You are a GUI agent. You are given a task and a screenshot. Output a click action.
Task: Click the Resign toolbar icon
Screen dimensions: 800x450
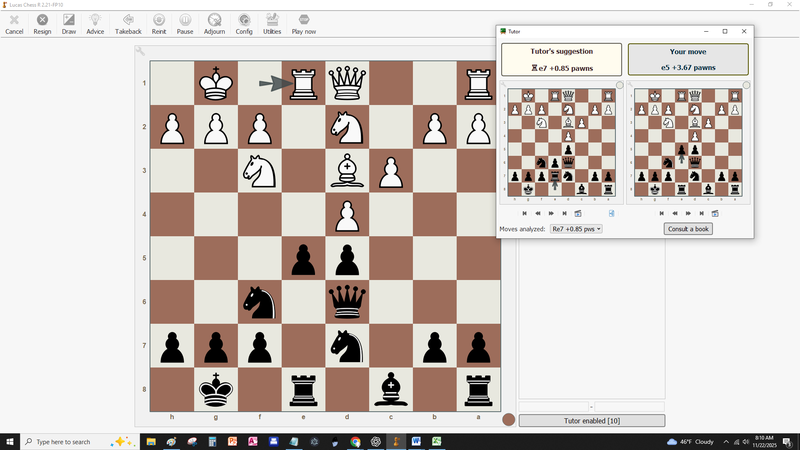(x=42, y=24)
